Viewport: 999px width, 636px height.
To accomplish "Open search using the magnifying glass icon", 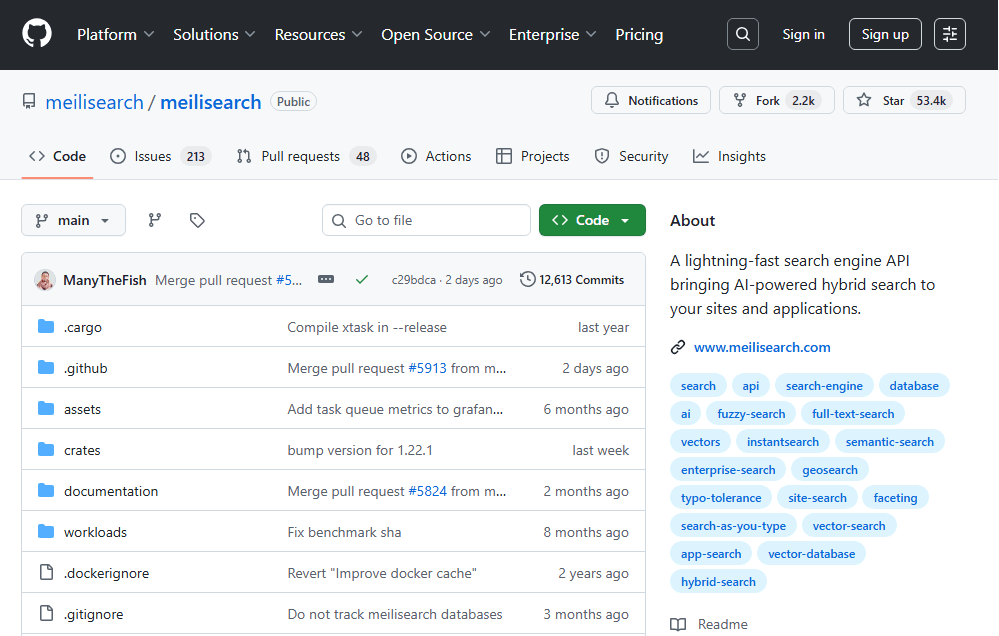I will (742, 33).
